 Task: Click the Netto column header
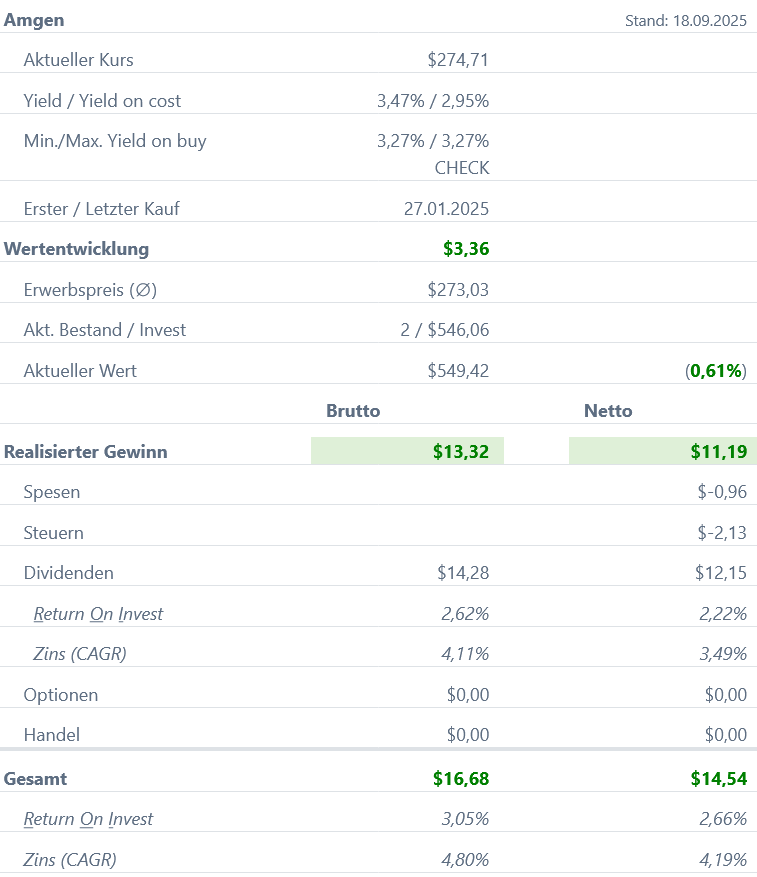pyautogui.click(x=608, y=411)
